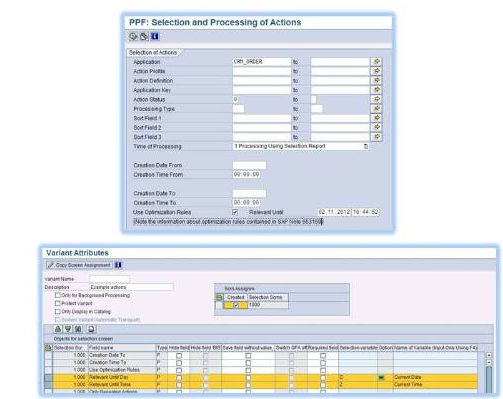Open multiple selection arrow for Action Profile
The image size is (503, 399).
(377, 71)
